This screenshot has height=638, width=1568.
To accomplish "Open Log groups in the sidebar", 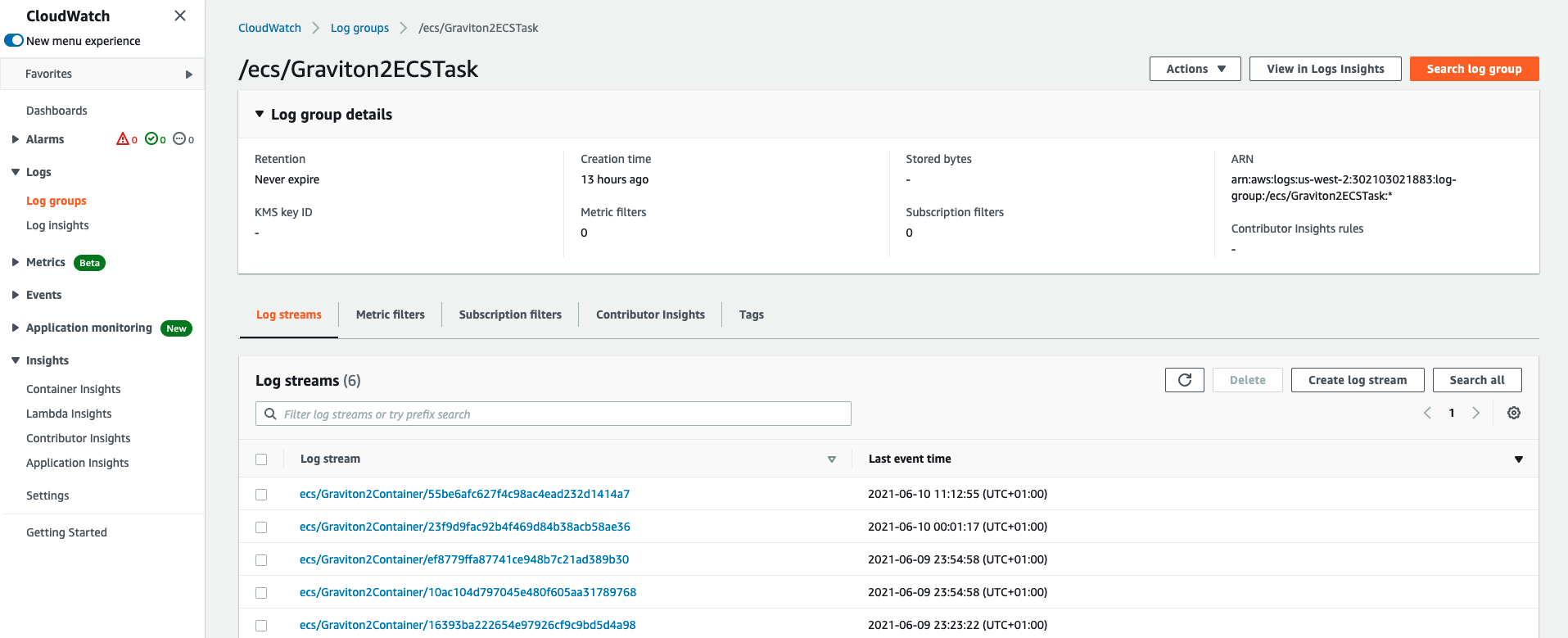I will click(x=56, y=201).
